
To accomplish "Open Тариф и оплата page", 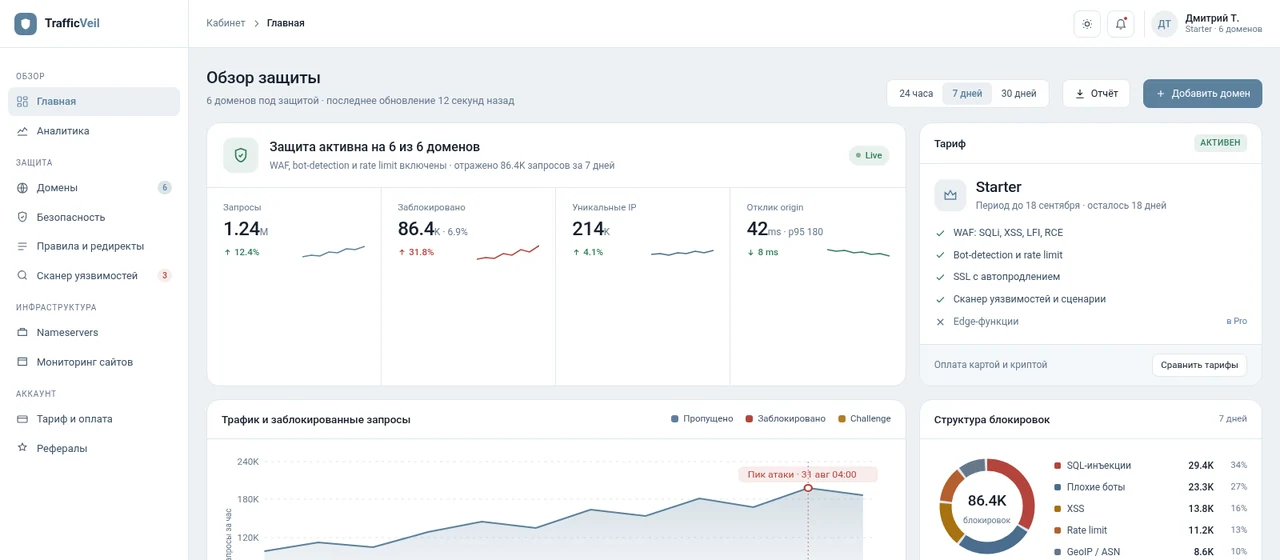I will tap(94, 419).
